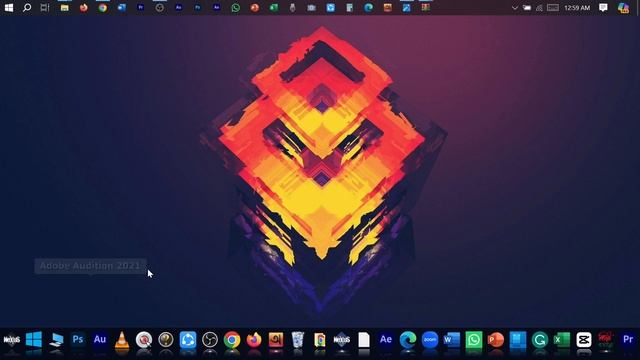Open the blank white document dock icon
640x360 pixels.
click(x=364, y=340)
